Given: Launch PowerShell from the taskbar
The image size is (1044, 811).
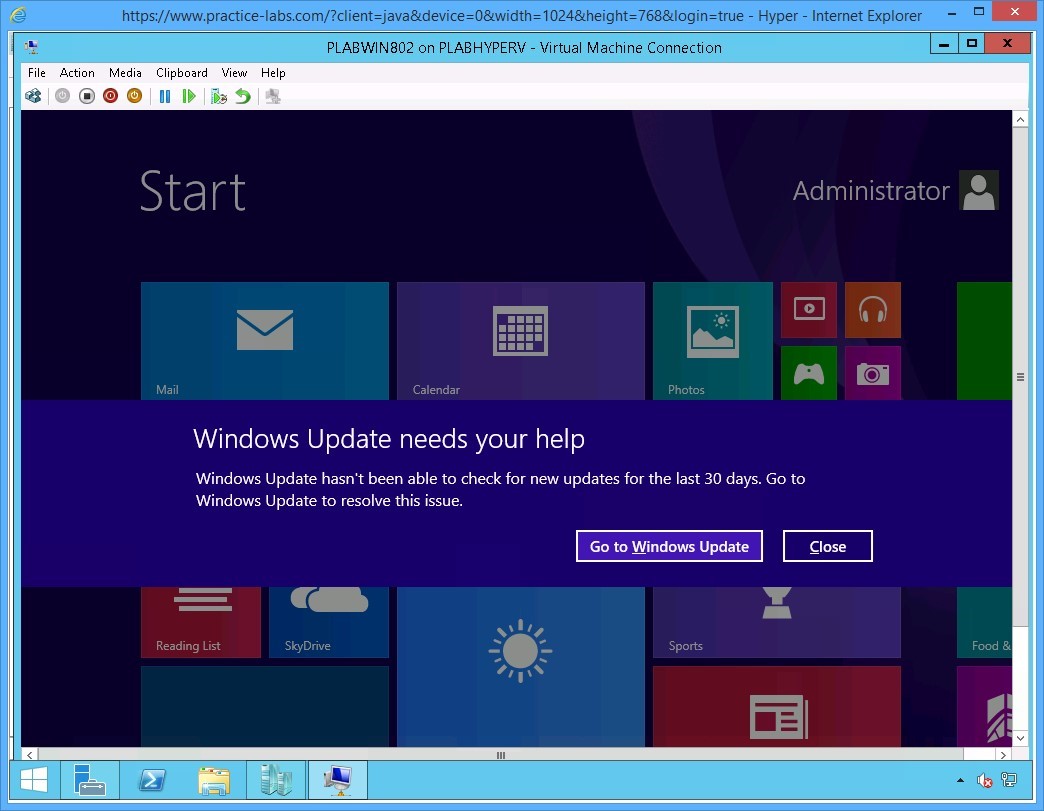Looking at the screenshot, I should click(x=152, y=780).
